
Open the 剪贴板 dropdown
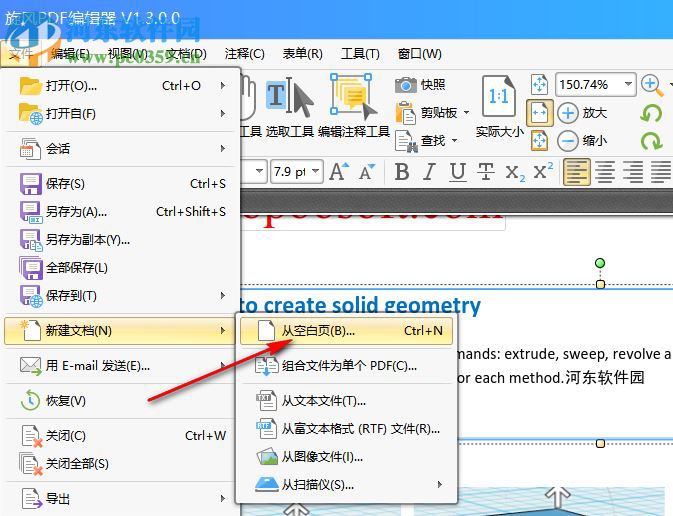[467, 113]
